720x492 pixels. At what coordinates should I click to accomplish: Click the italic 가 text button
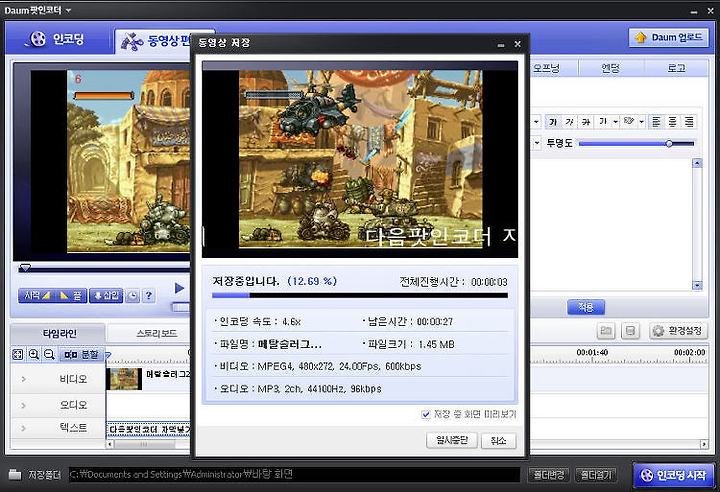(x=569, y=122)
